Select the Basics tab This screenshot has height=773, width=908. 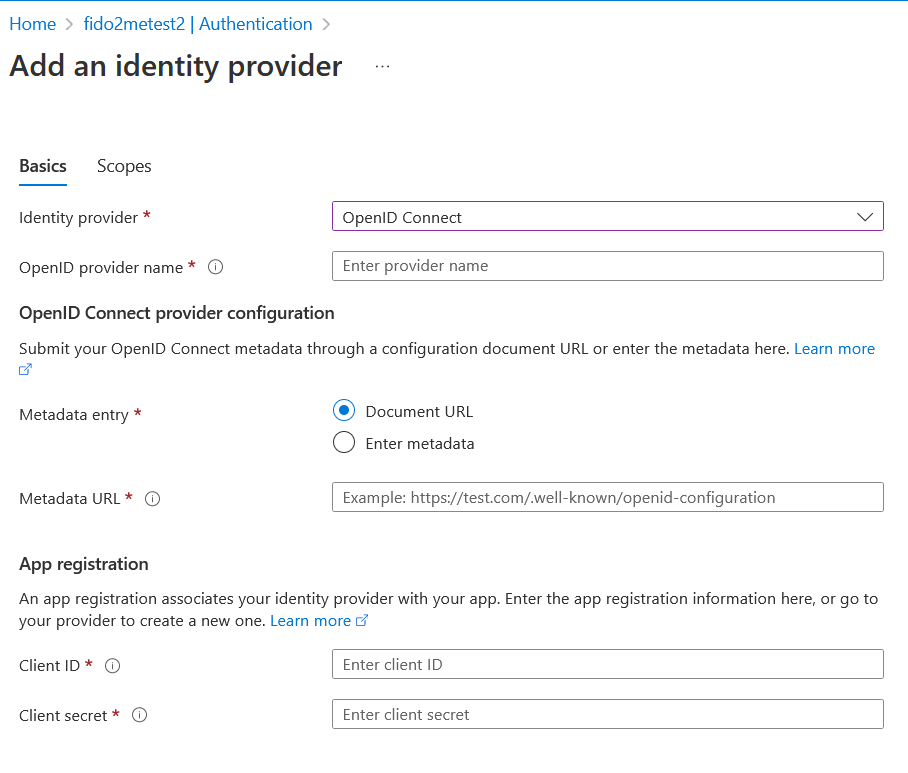tap(43, 166)
